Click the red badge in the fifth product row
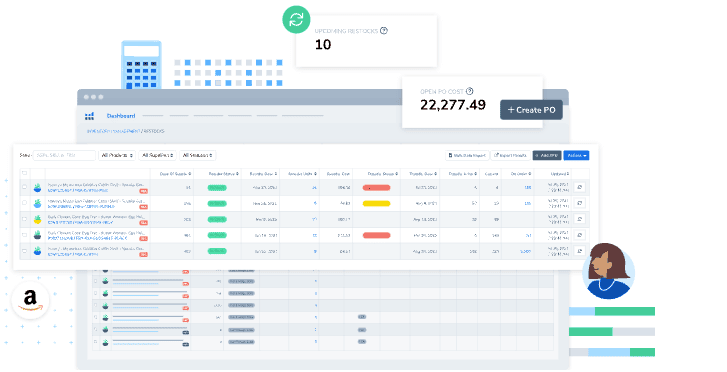Screen dimensions: 727x372 click(144, 255)
